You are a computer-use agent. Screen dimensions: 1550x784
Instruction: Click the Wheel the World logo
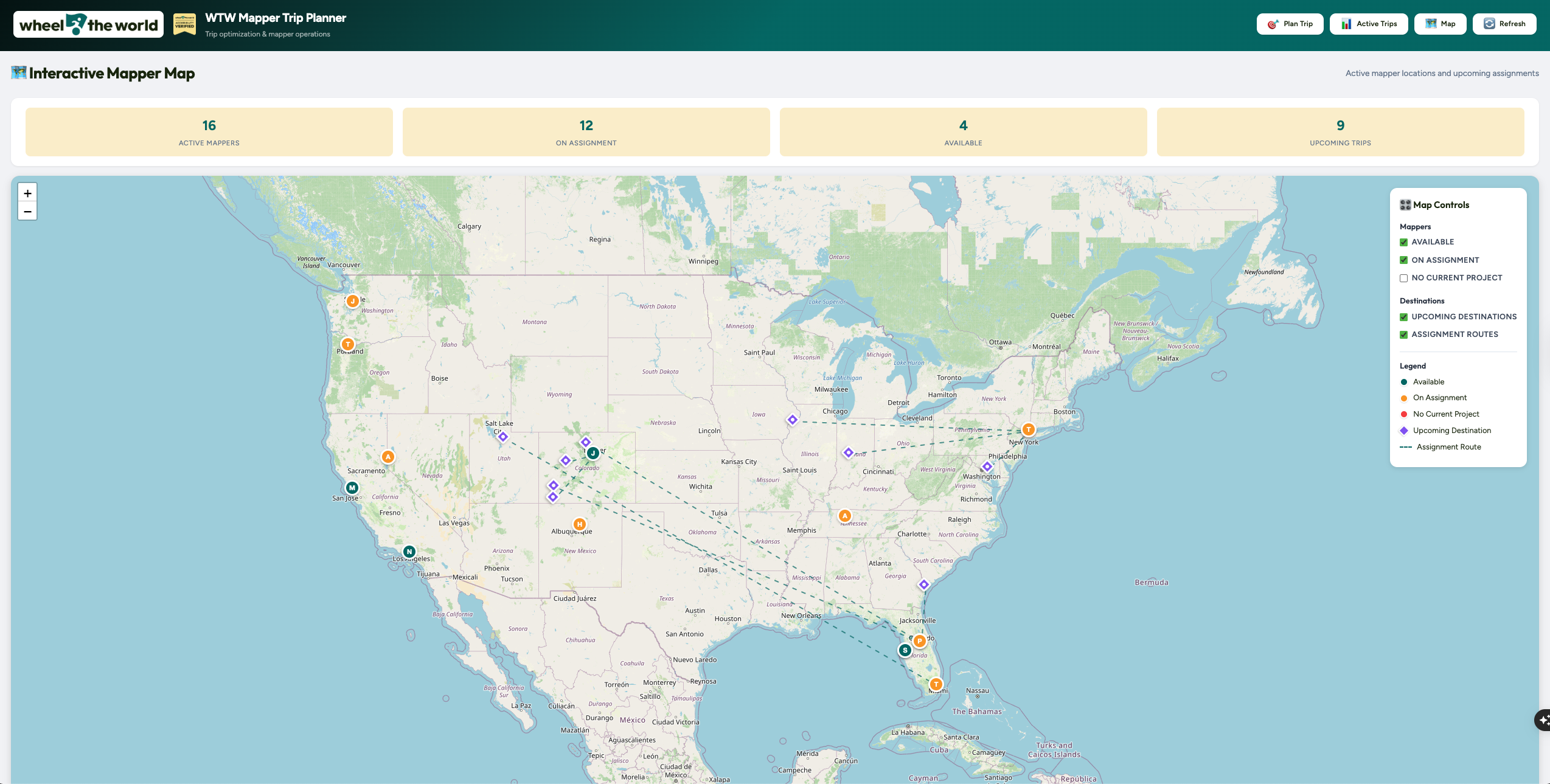[x=87, y=24]
